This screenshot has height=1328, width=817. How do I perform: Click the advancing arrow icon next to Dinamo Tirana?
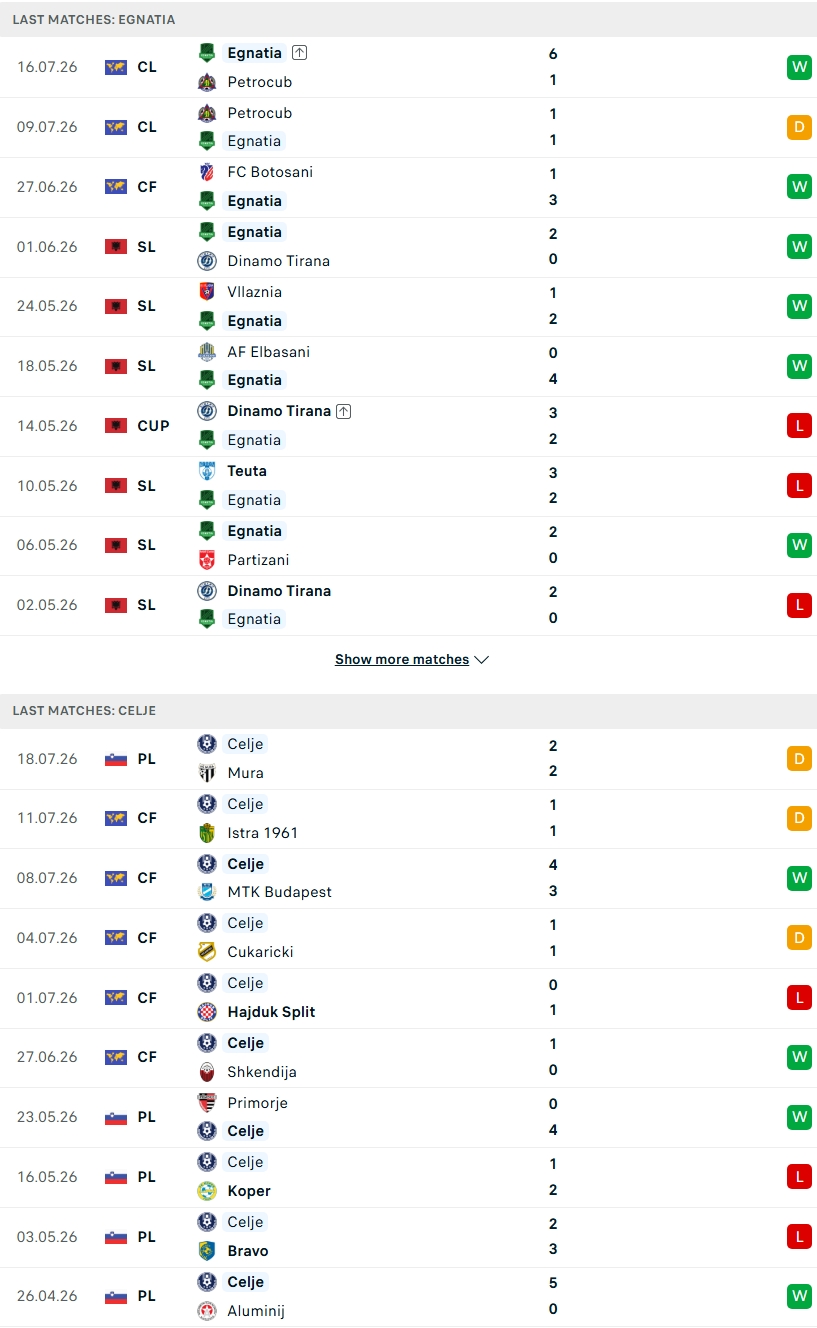pyautogui.click(x=344, y=411)
